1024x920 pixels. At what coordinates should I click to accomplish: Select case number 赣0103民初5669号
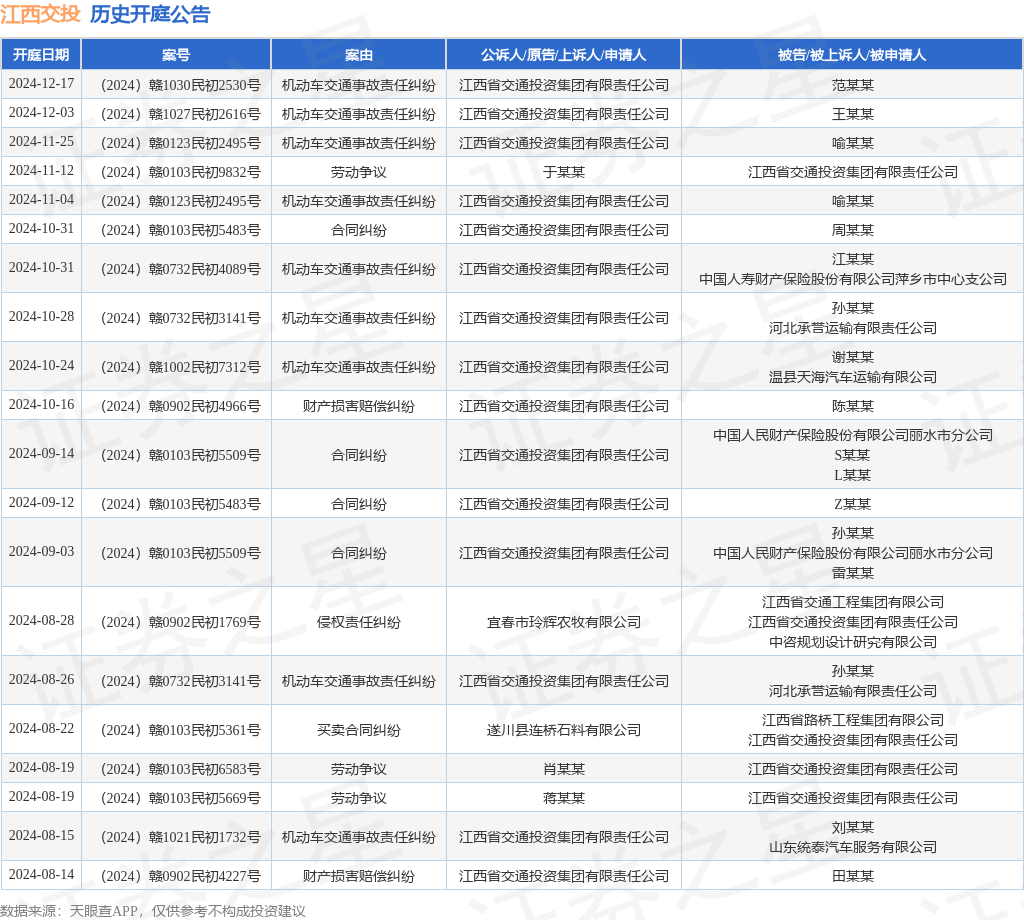[x=181, y=798]
